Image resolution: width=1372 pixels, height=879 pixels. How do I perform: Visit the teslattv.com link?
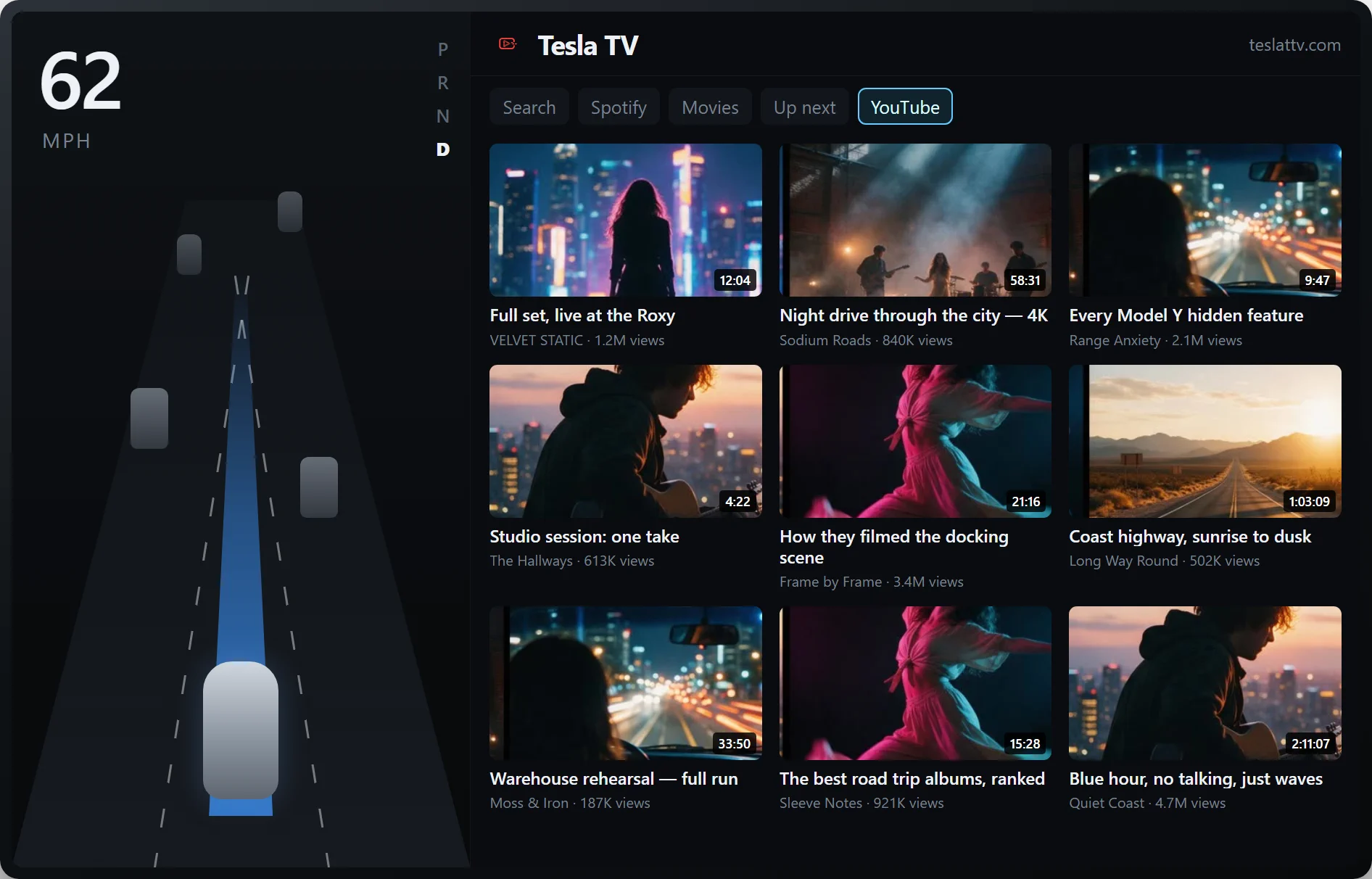(x=1294, y=45)
